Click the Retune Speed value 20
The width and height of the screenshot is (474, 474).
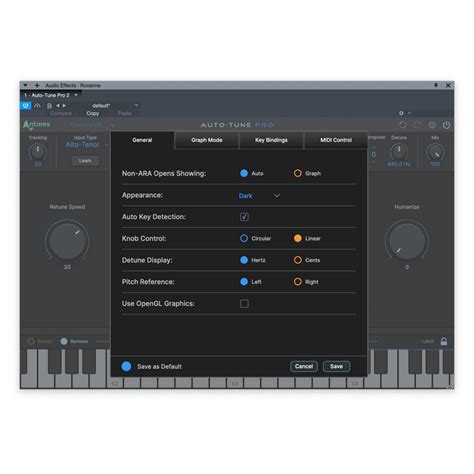(67, 267)
